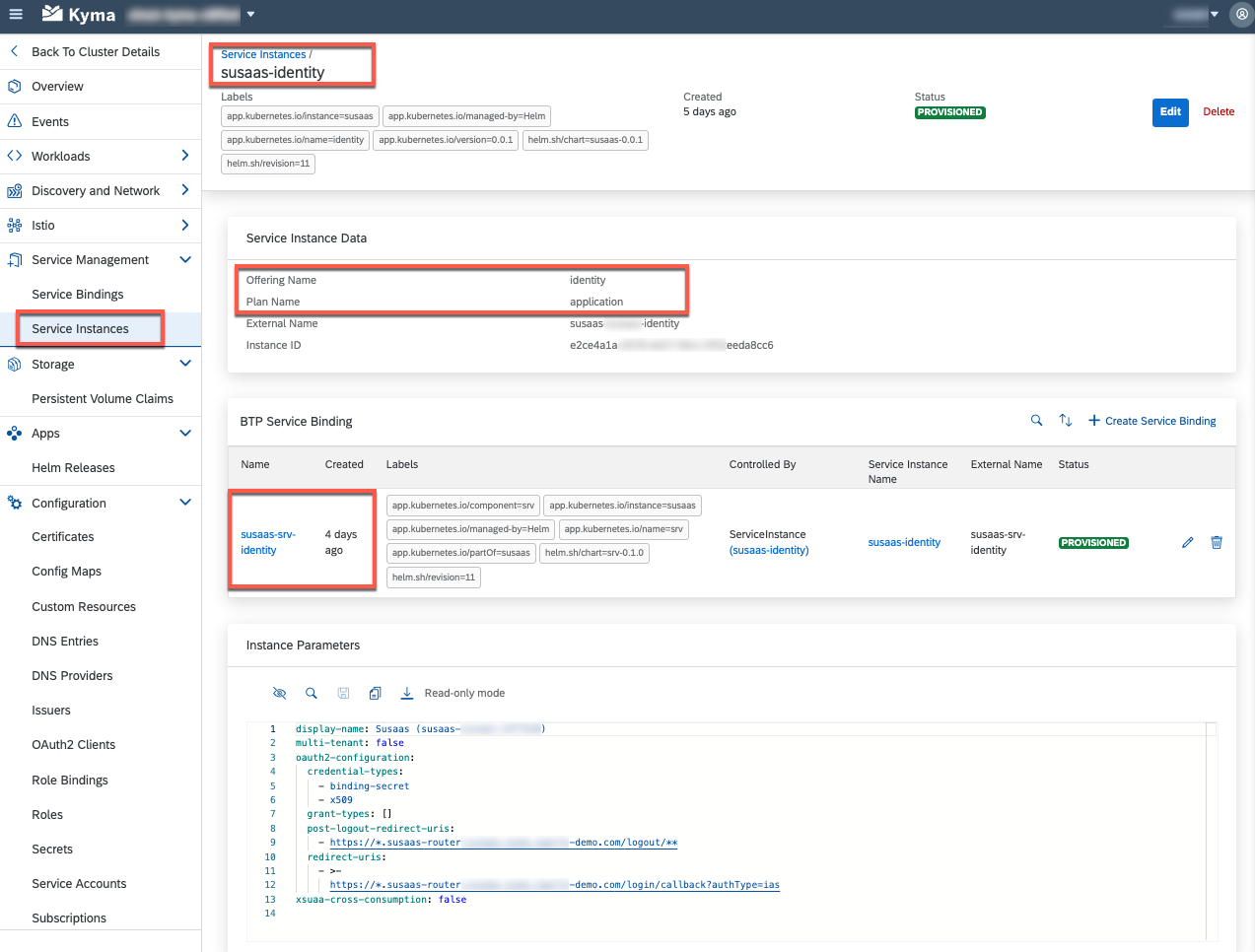
Task: Click the sort icon in BTP Service Binding
Action: click(x=1066, y=421)
